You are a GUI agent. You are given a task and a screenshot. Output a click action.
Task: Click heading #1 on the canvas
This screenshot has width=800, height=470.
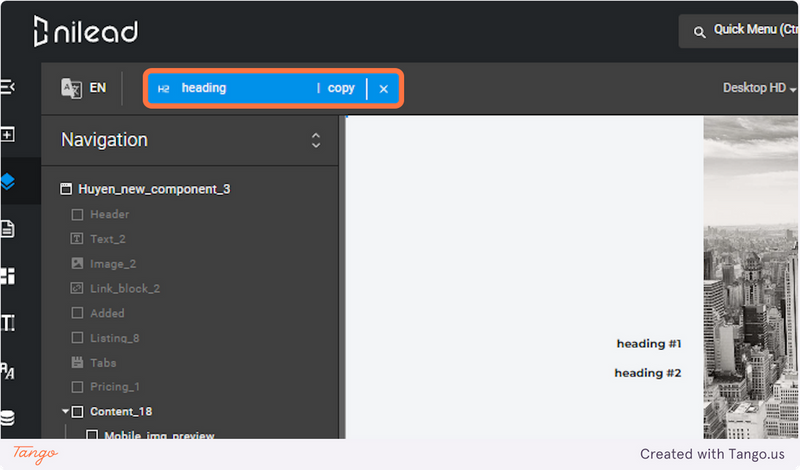point(648,343)
